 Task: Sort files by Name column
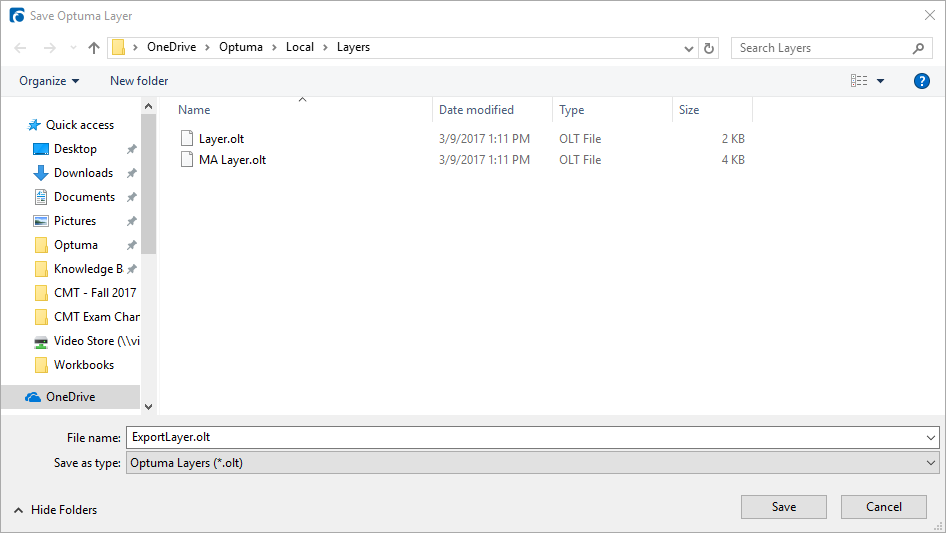point(194,110)
